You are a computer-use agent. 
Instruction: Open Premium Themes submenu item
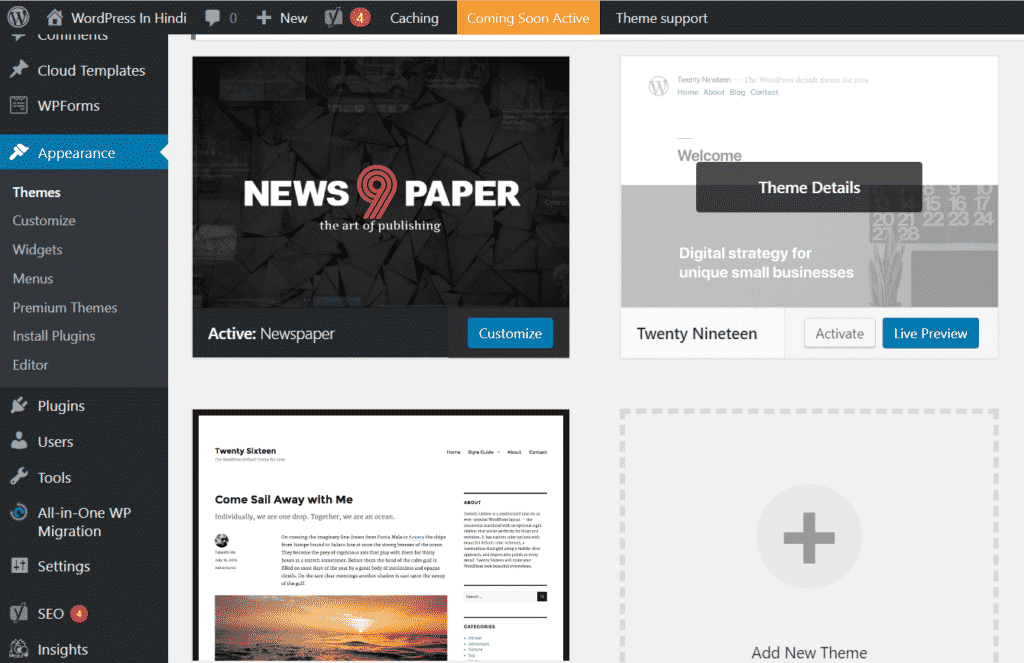tap(65, 307)
